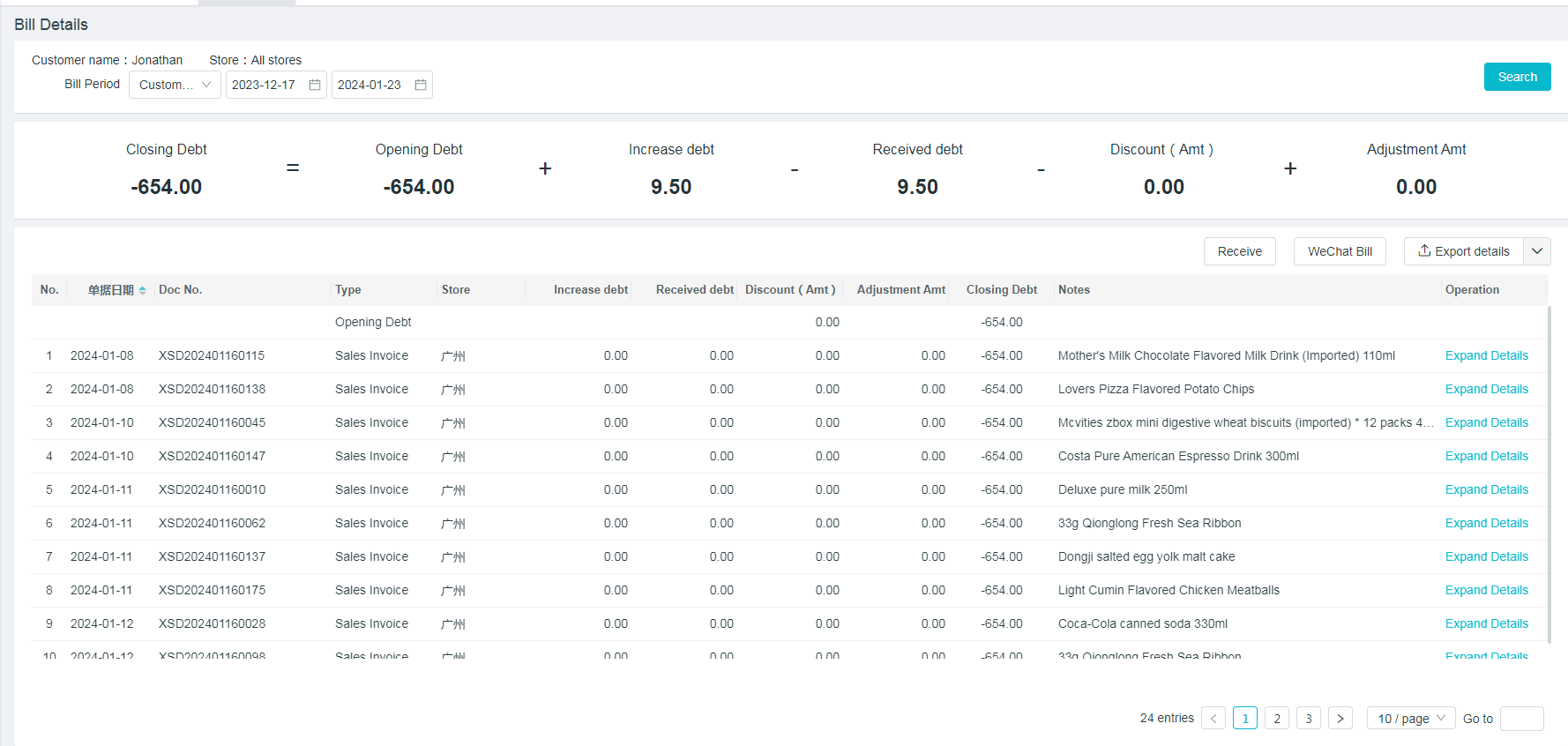Open the Bill Period Custom dropdown
The image size is (1568, 746).
pyautogui.click(x=175, y=85)
